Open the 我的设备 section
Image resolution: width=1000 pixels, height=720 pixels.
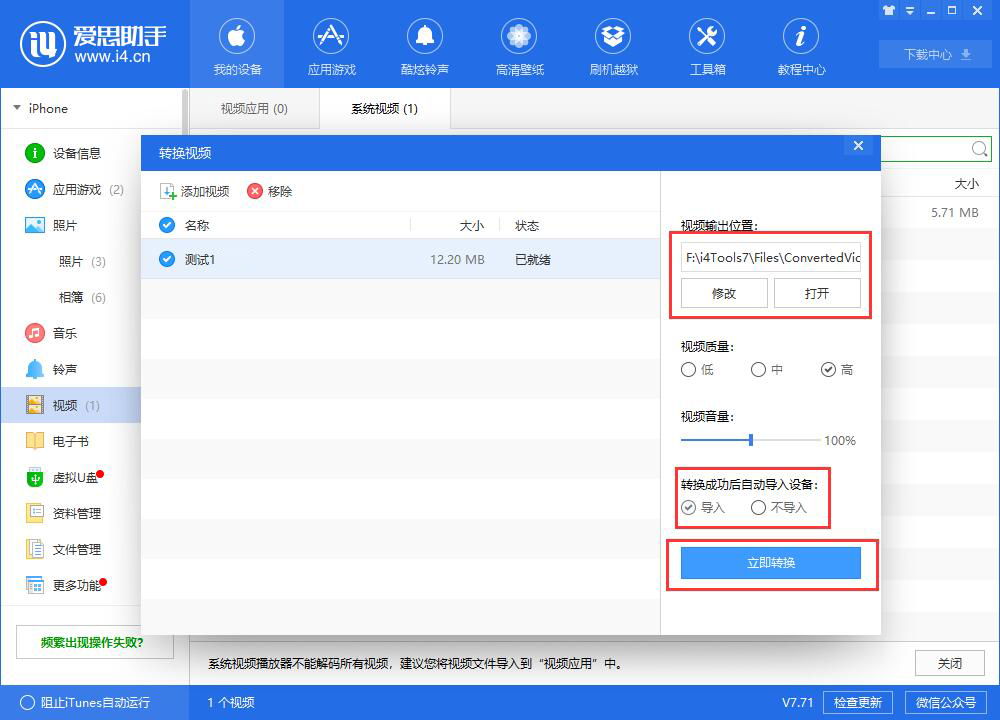tap(236, 44)
